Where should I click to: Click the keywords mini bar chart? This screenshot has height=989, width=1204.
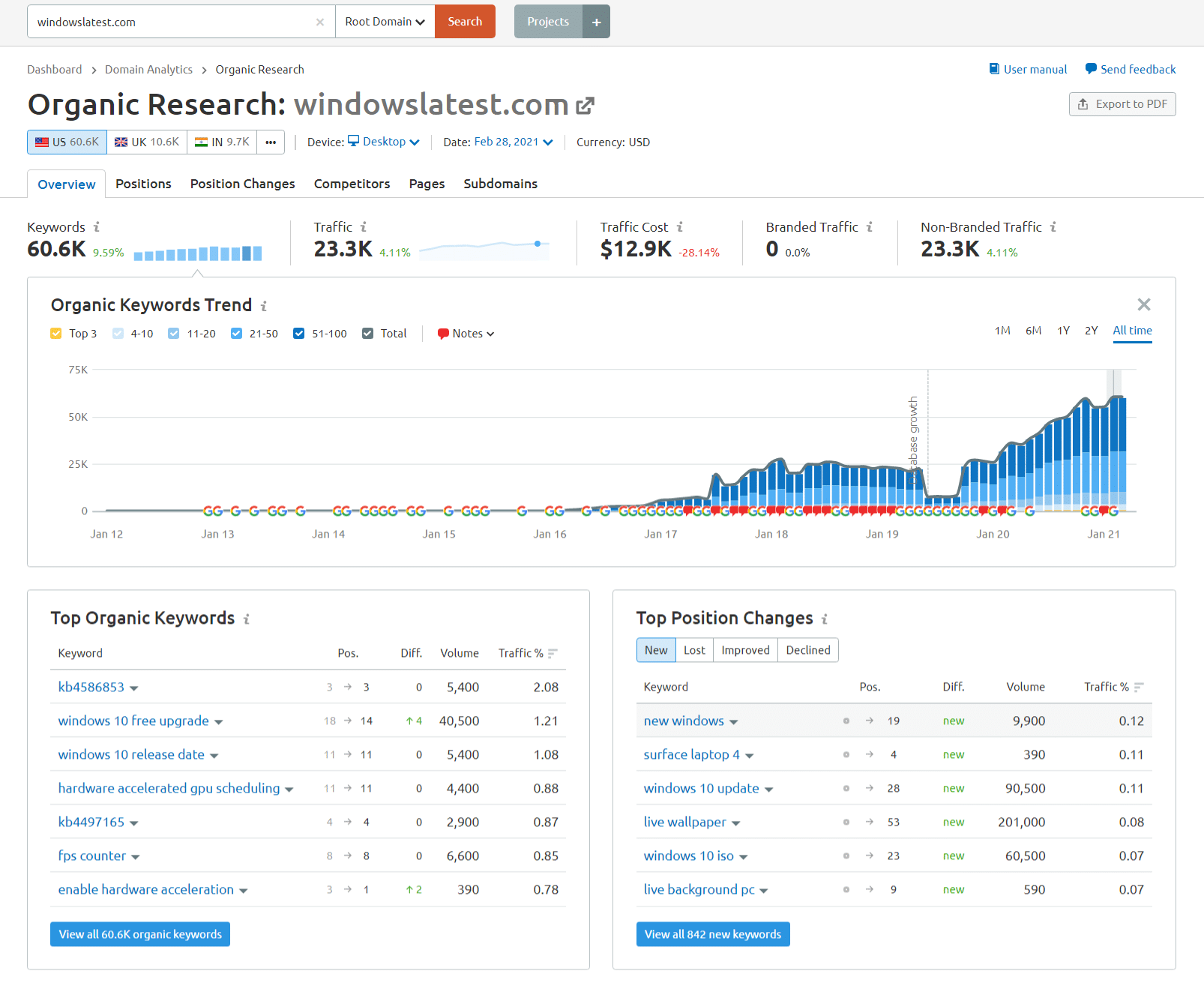click(x=198, y=253)
